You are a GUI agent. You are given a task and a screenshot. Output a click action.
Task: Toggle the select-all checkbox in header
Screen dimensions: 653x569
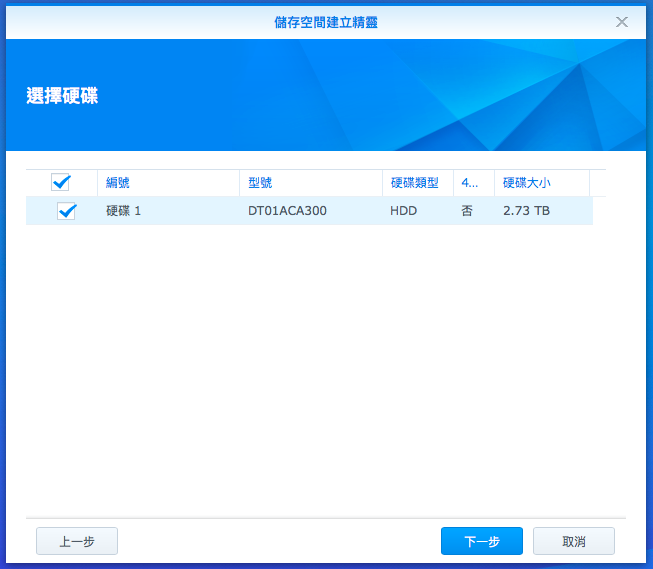tap(61, 182)
